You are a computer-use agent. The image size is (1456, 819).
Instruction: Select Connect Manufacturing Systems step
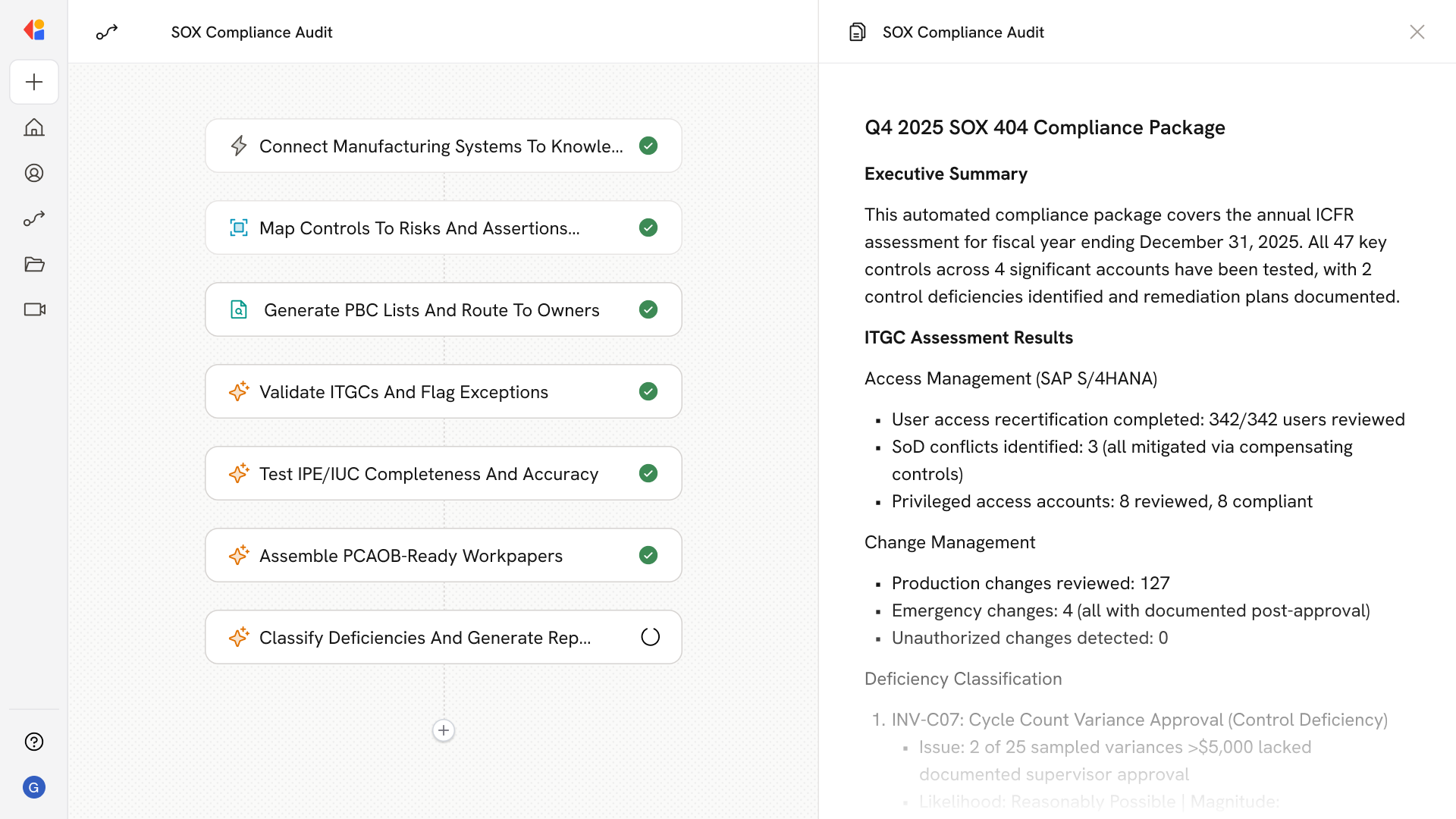pos(440,146)
